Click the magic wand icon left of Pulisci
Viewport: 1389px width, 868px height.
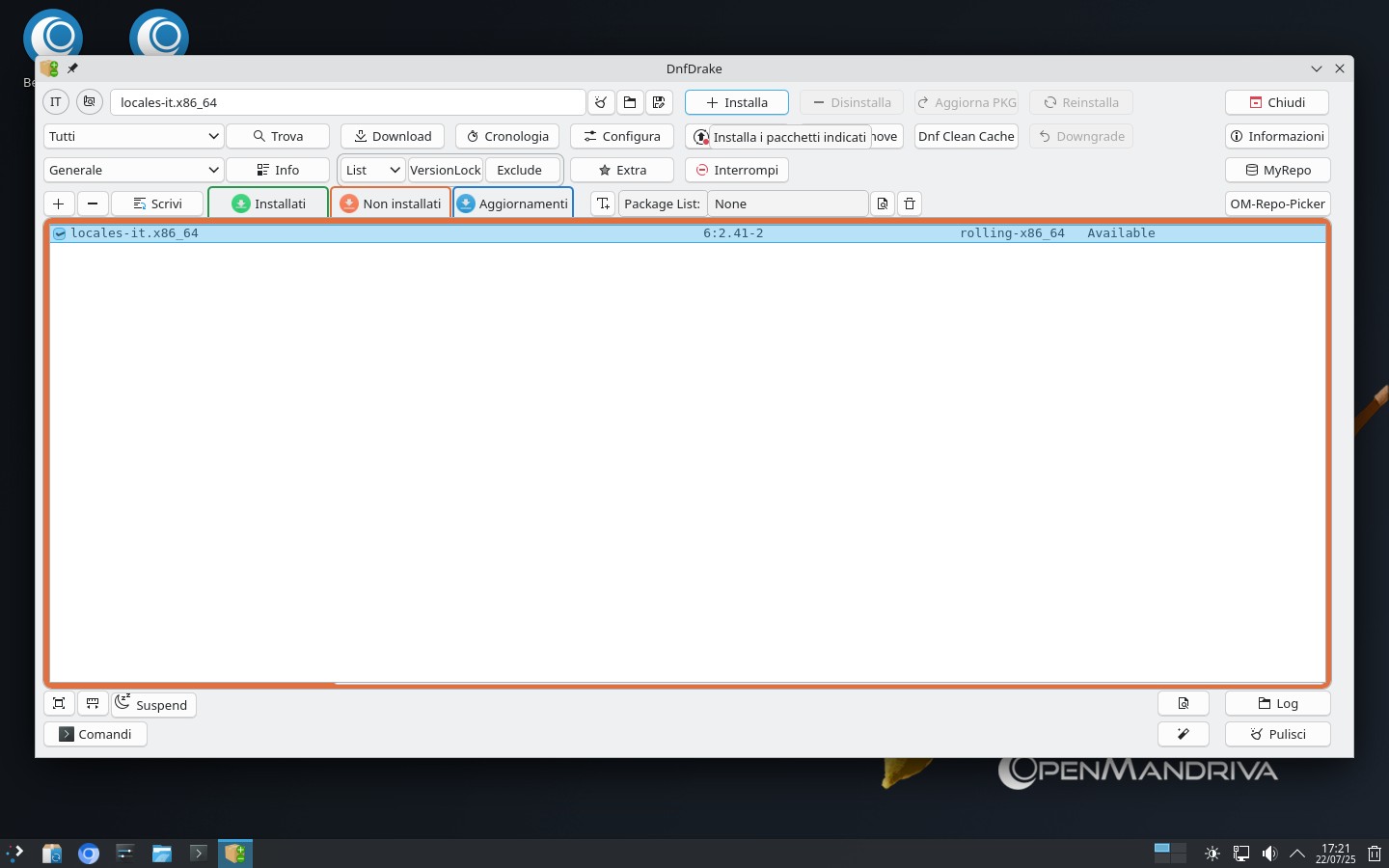point(1183,734)
